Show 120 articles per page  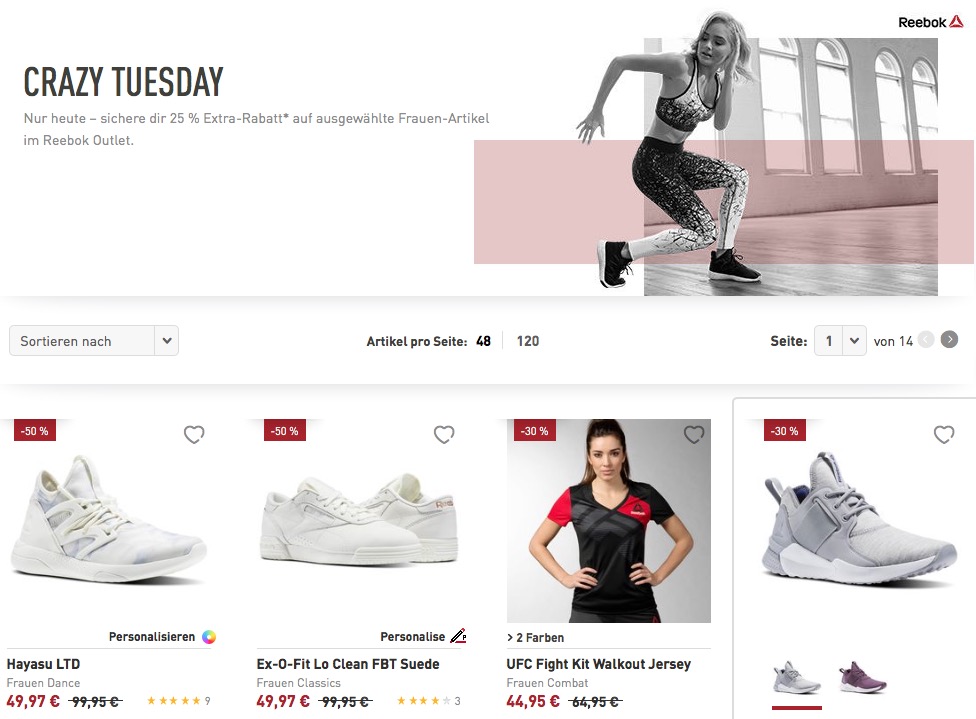point(528,341)
